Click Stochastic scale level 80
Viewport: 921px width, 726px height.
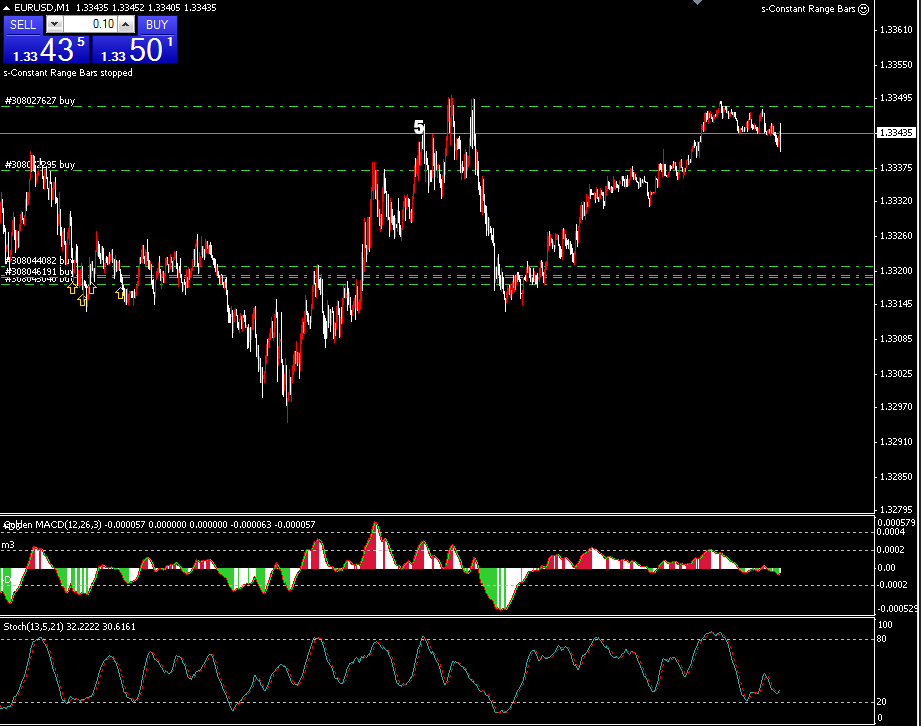pyautogui.click(x=882, y=639)
